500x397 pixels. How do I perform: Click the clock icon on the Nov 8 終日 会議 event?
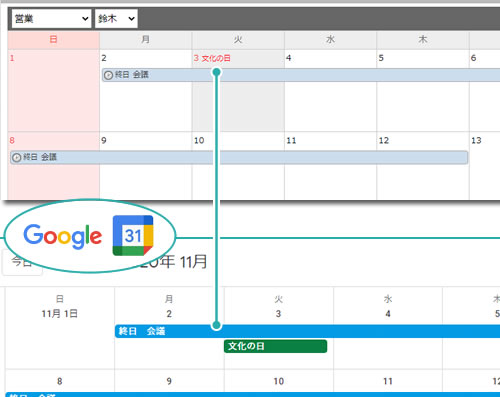pos(16,158)
